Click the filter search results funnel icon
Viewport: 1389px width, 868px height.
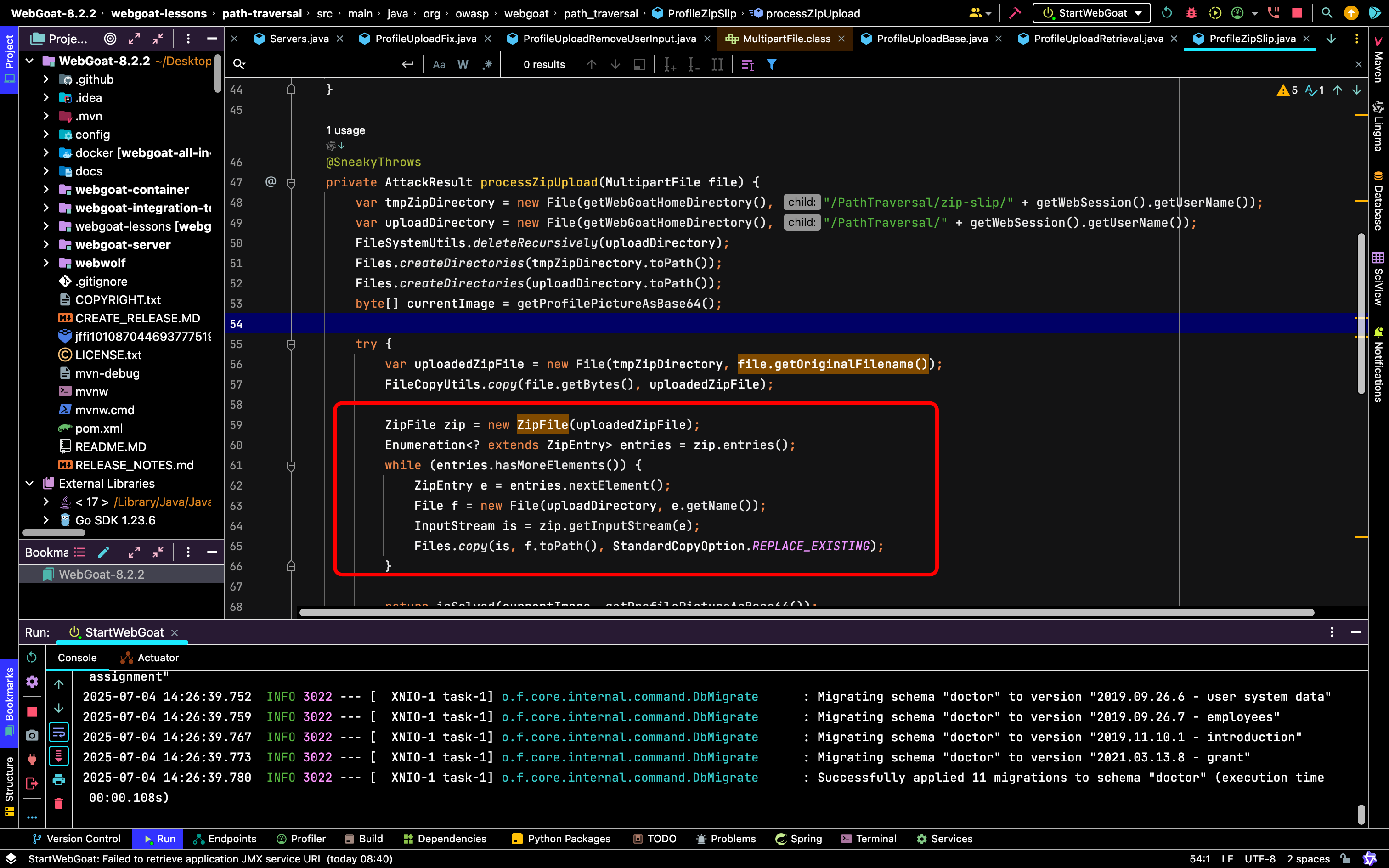pos(771,64)
